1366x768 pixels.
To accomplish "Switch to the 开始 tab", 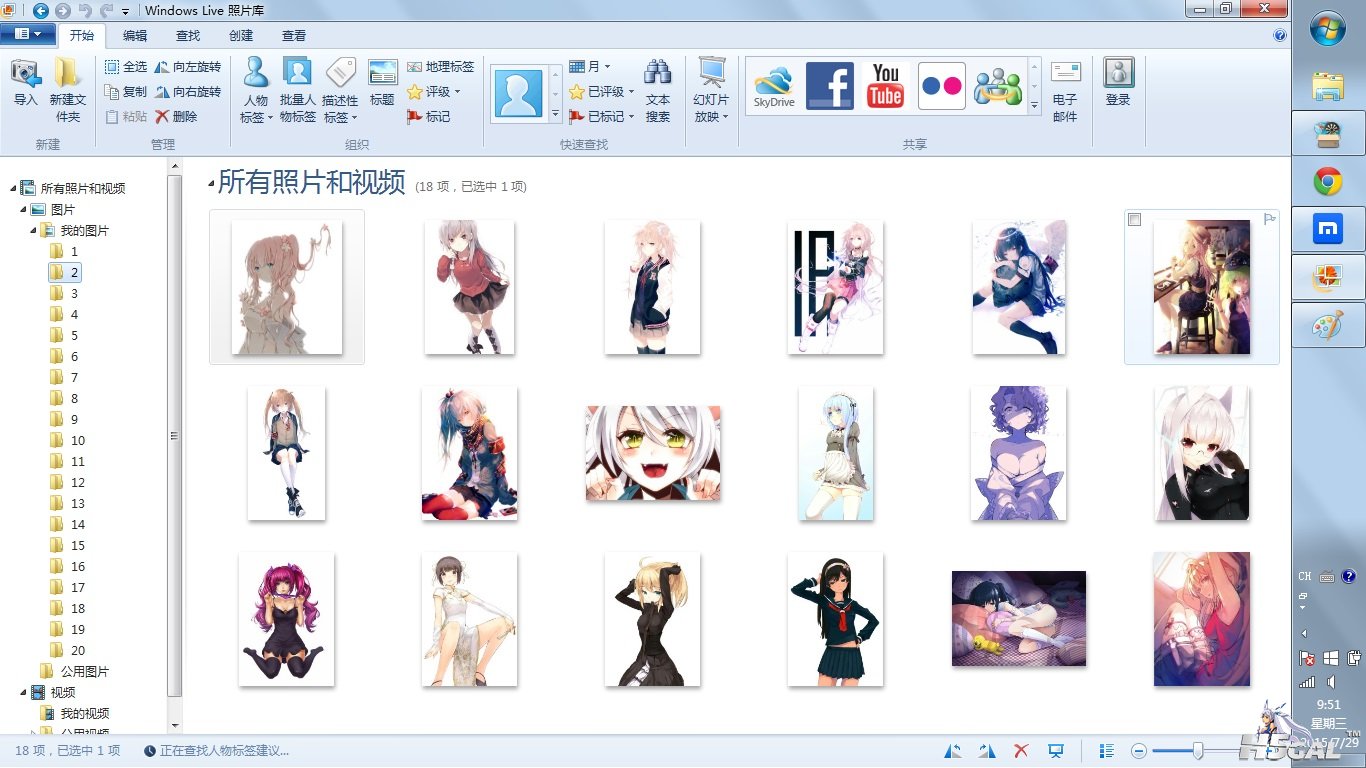I will pos(82,35).
